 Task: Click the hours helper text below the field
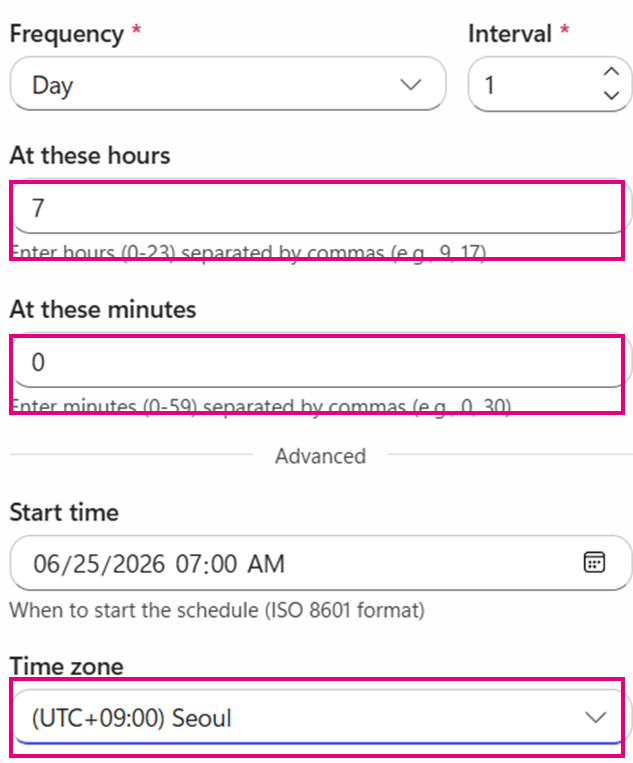pyautogui.click(x=248, y=253)
